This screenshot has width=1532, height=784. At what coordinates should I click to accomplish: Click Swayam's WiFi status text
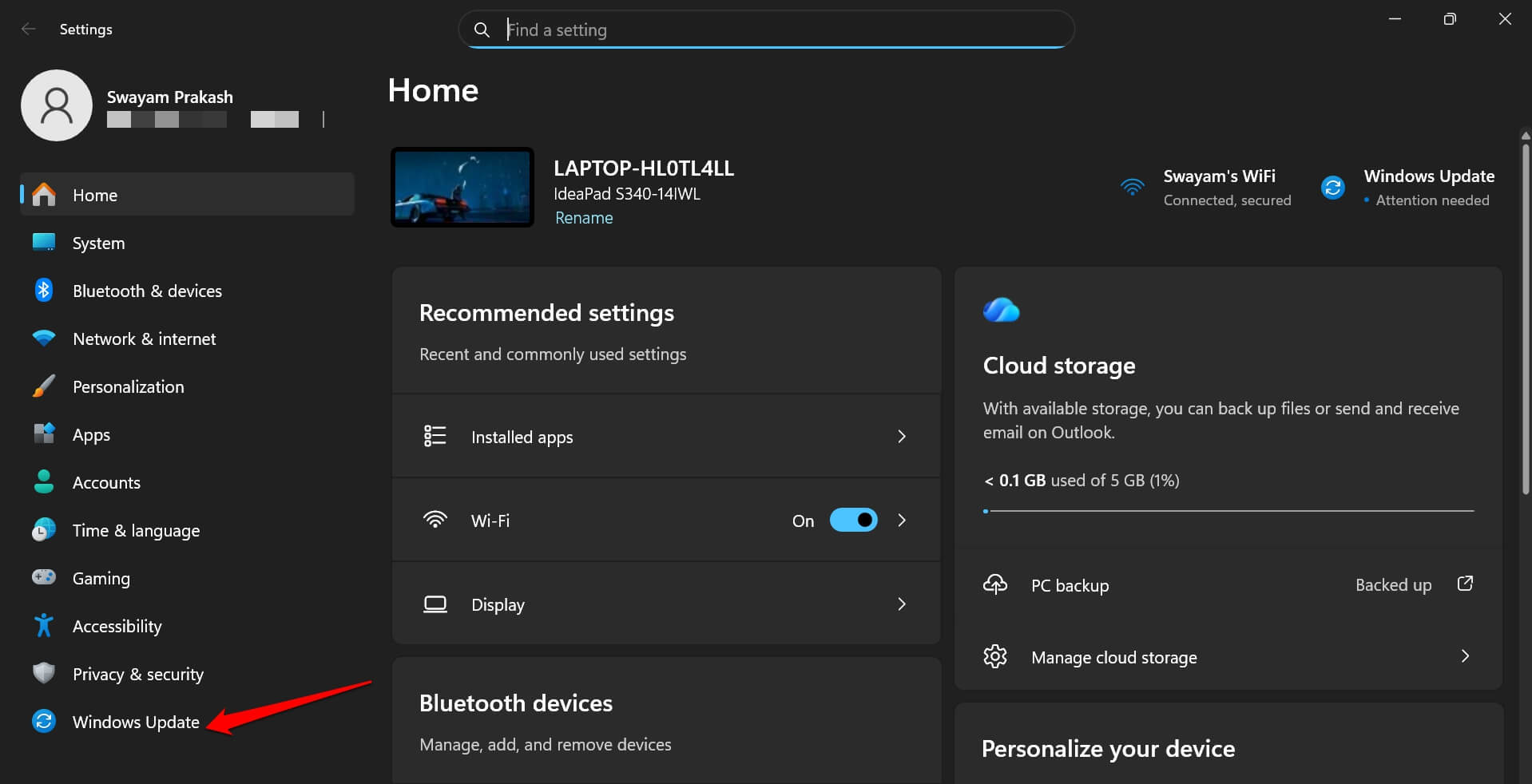1227,188
